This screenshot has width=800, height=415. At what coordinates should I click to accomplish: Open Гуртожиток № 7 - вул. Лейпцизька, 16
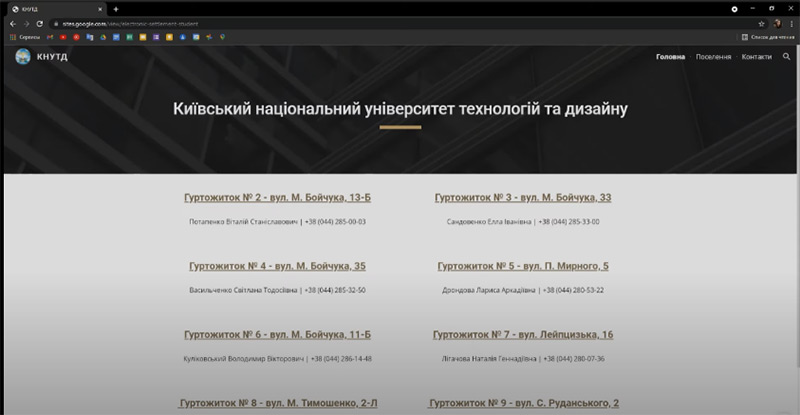coord(523,334)
